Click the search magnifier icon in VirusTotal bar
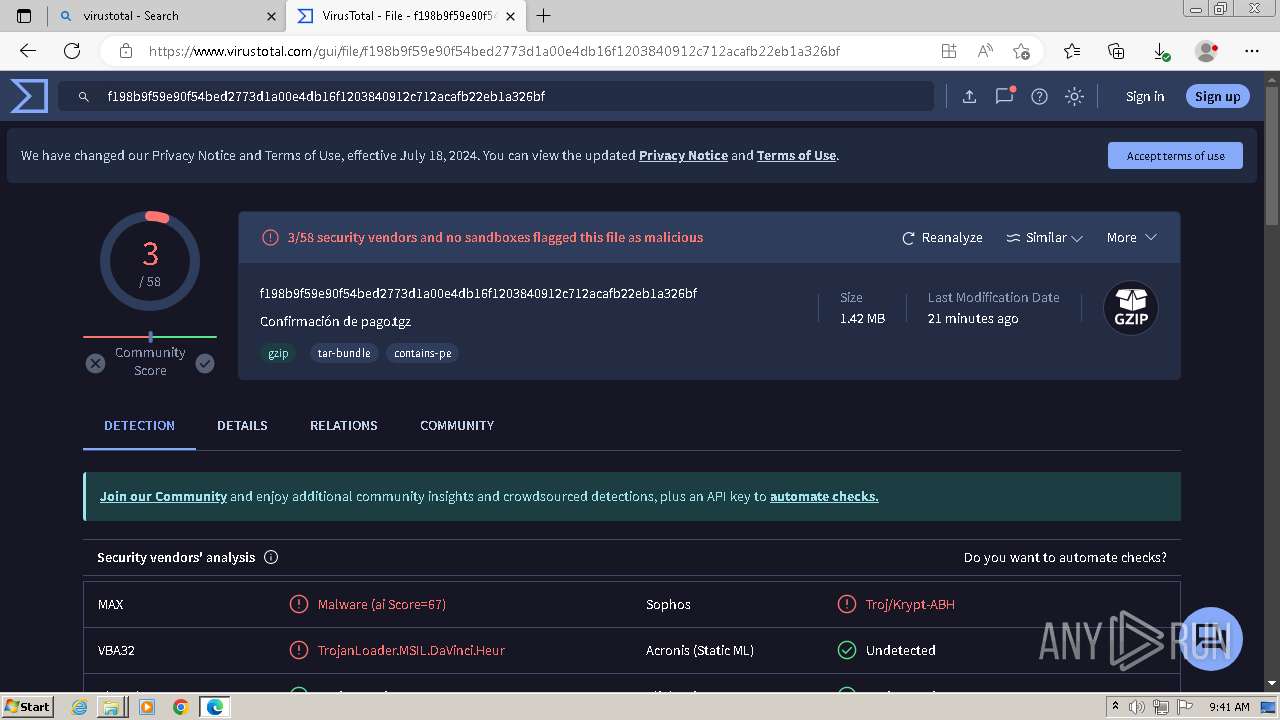Image resolution: width=1280 pixels, height=720 pixels. [x=86, y=97]
